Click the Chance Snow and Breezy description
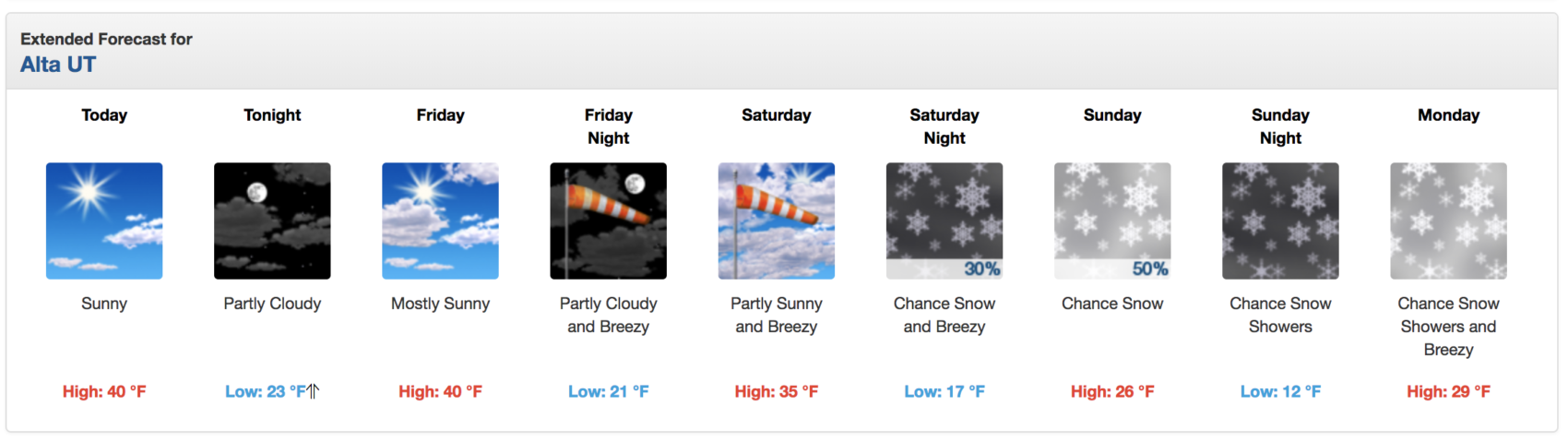Viewport: 1568px width, 442px height. [x=944, y=315]
